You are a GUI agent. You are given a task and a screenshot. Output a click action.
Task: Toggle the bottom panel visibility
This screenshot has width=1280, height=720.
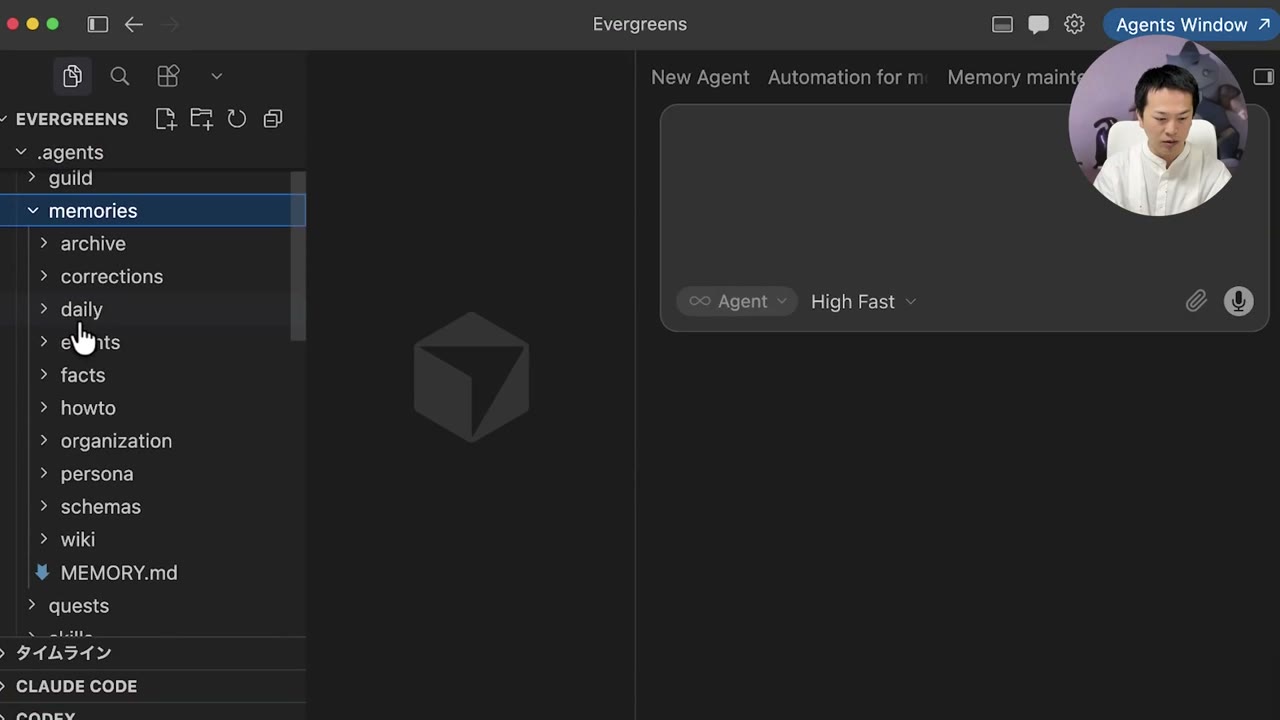(1002, 25)
